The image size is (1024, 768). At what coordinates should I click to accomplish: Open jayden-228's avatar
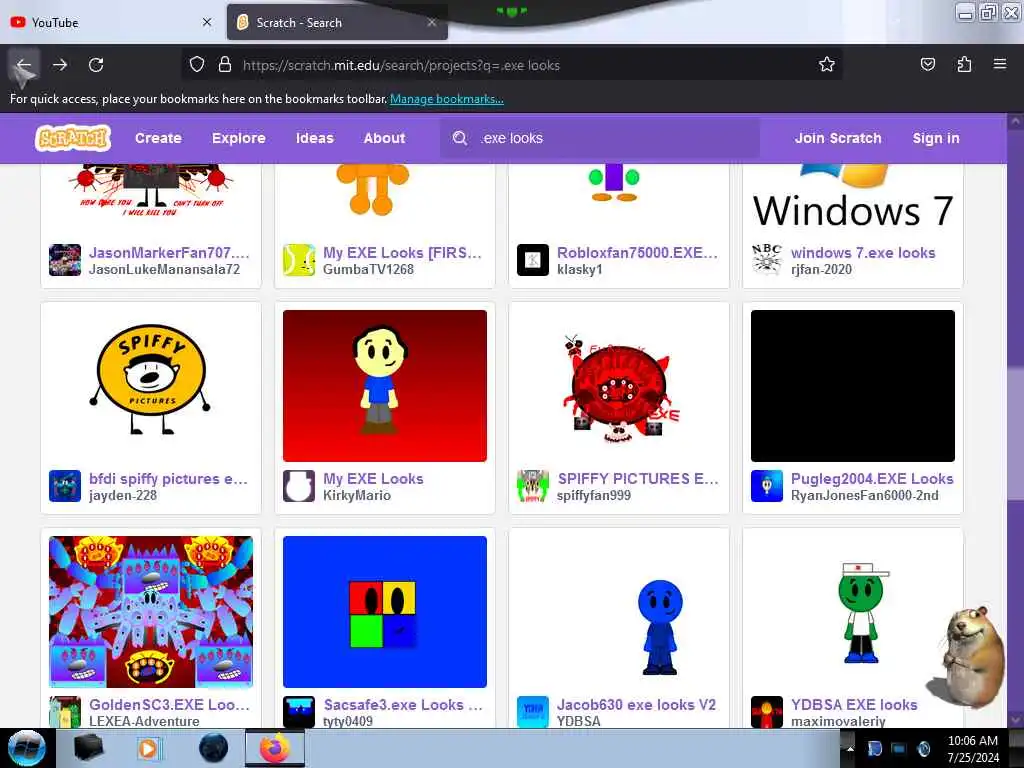(65, 486)
